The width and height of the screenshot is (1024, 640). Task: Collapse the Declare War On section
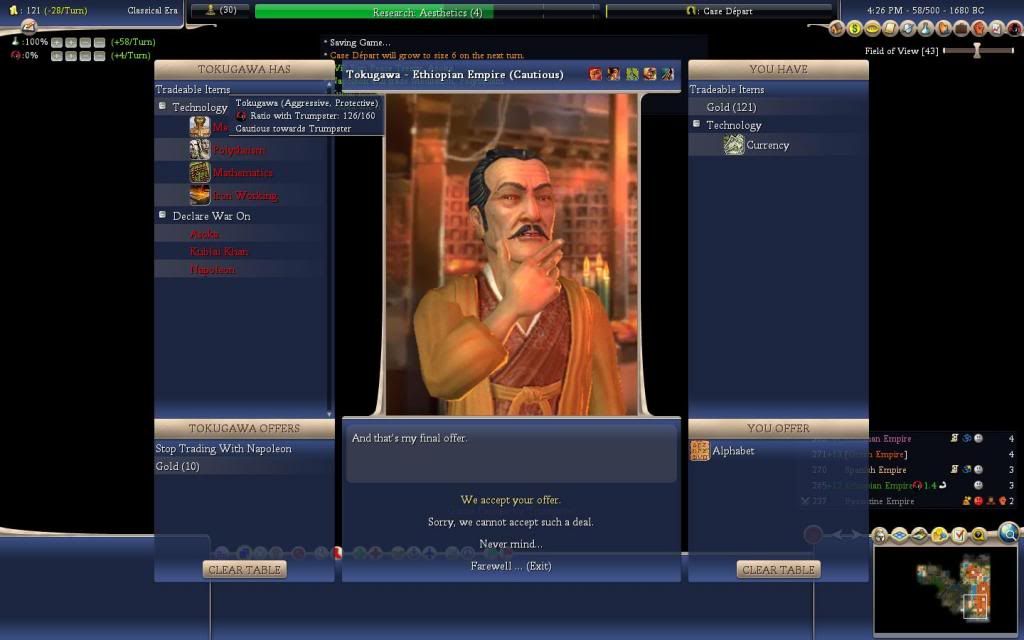point(162,215)
